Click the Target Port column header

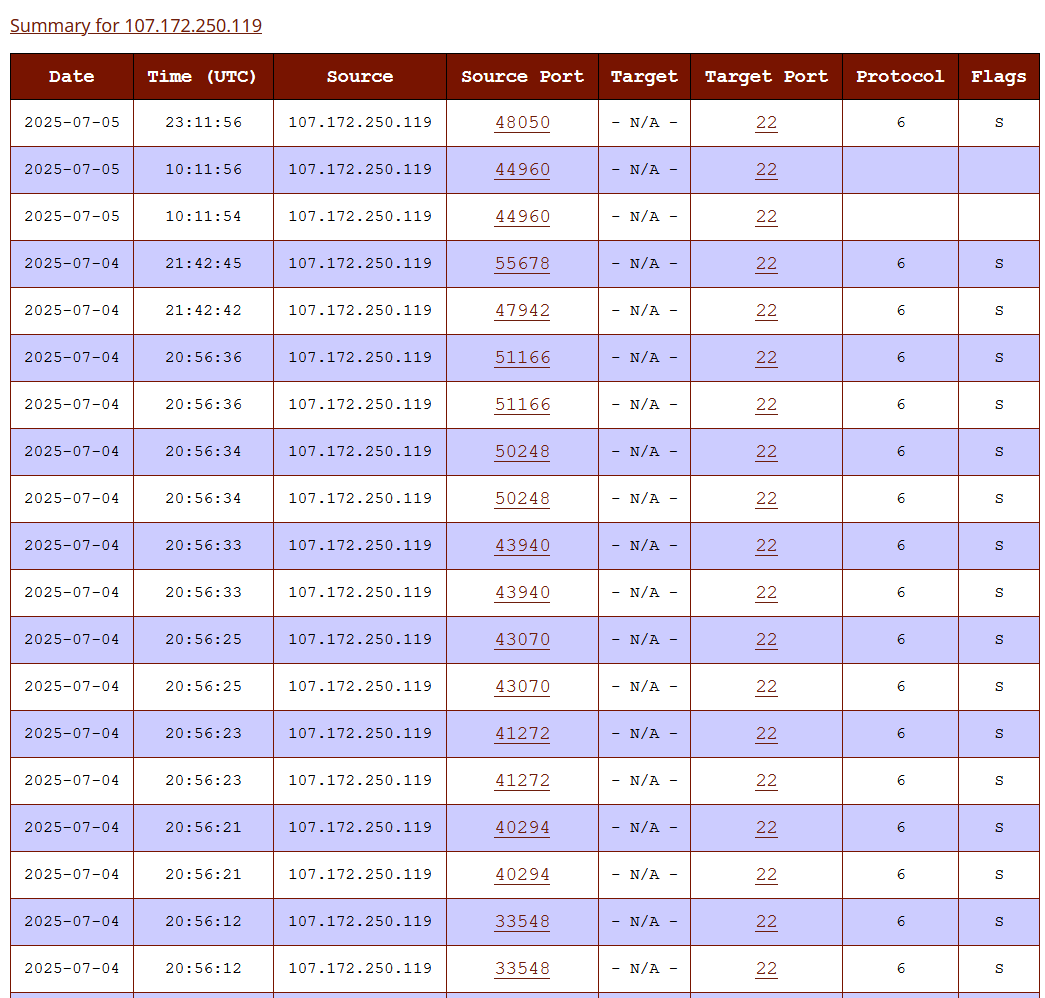766,77
